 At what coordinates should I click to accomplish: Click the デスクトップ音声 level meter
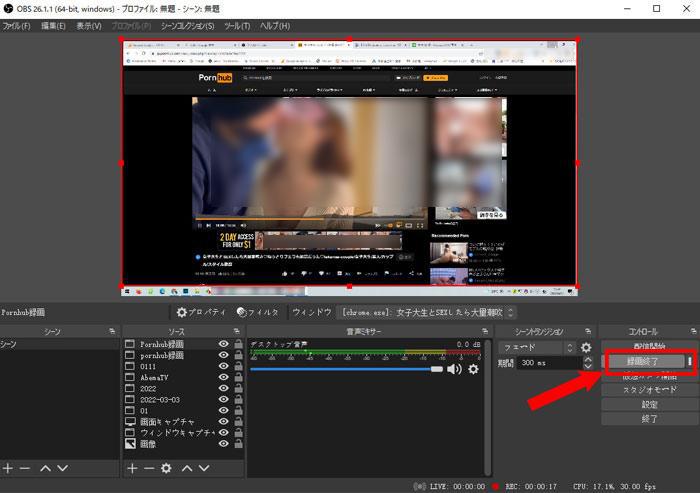coord(365,354)
